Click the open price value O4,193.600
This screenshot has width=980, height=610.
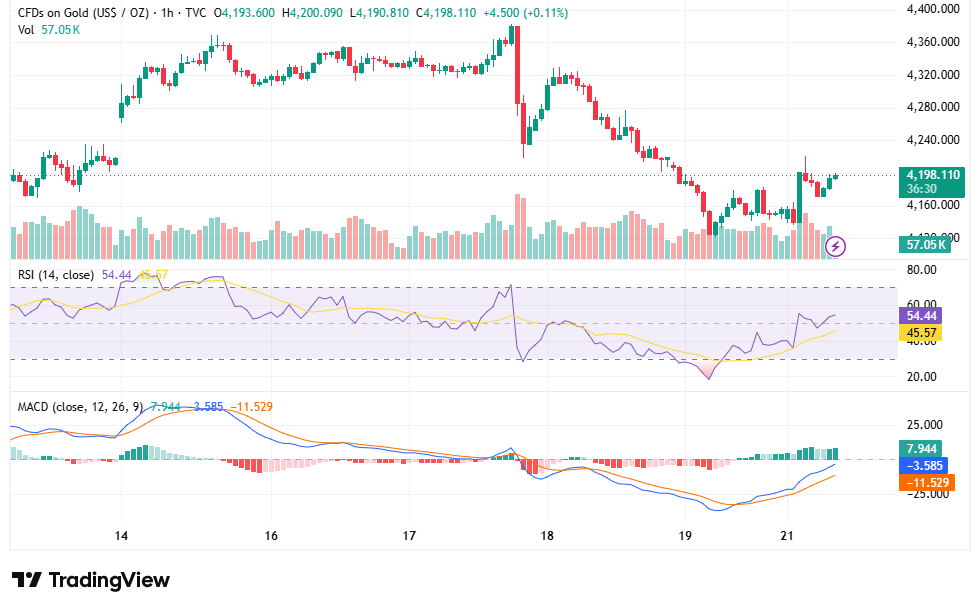244,12
